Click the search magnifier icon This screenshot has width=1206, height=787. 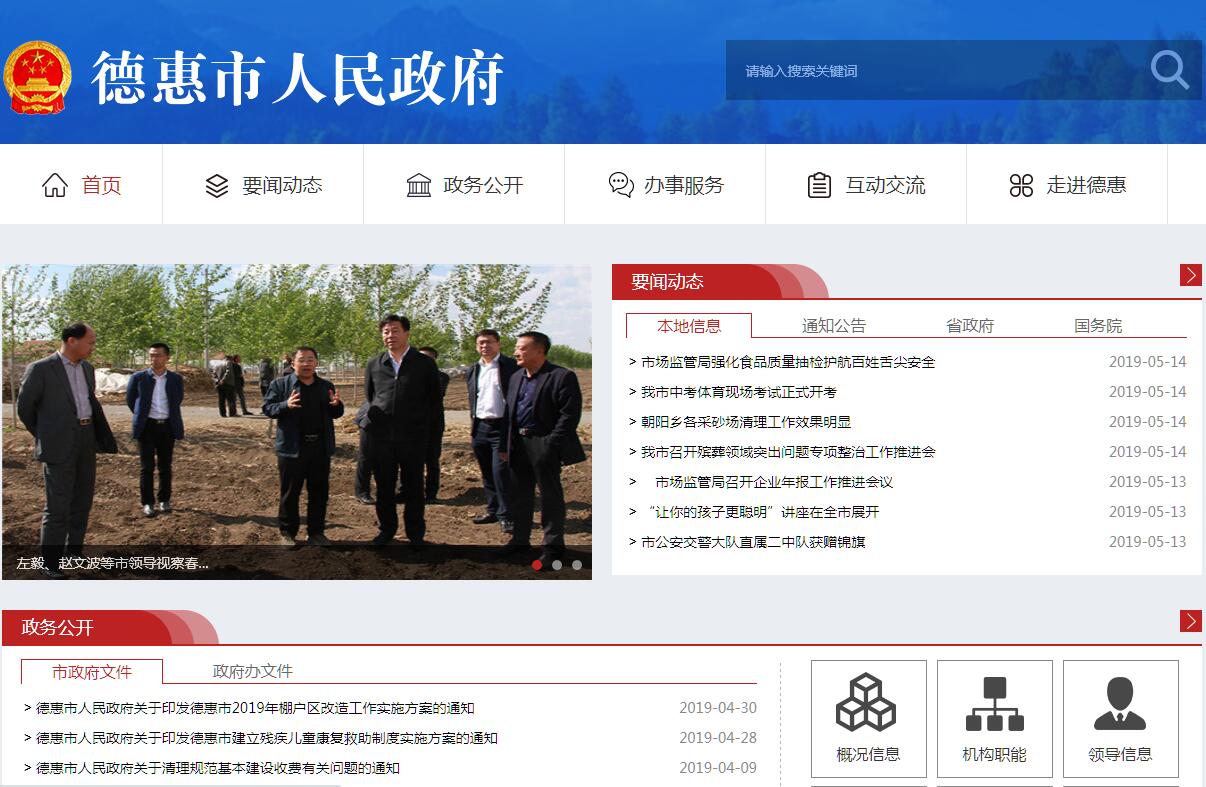[1168, 70]
